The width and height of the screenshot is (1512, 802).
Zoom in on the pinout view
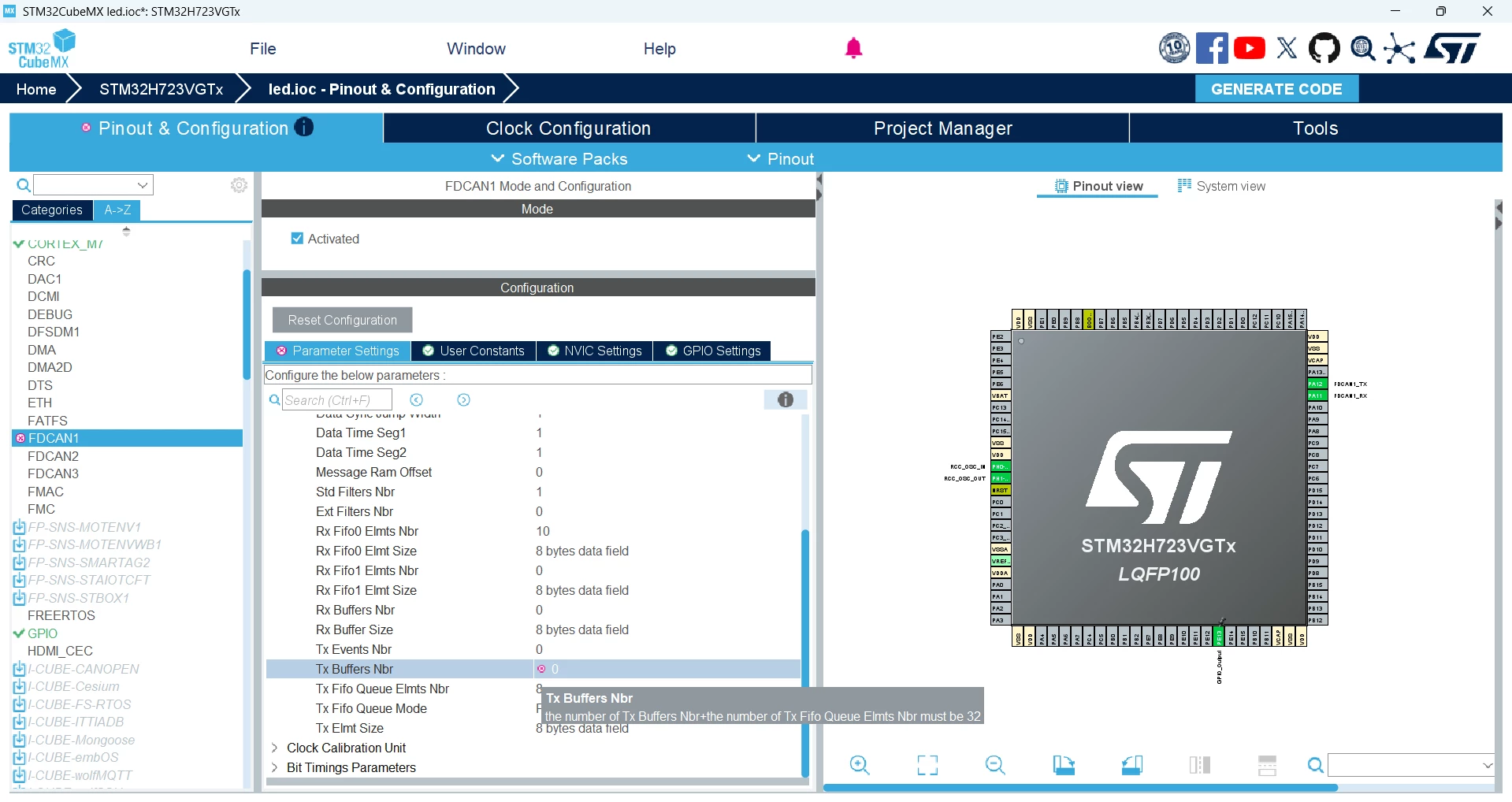click(860, 765)
